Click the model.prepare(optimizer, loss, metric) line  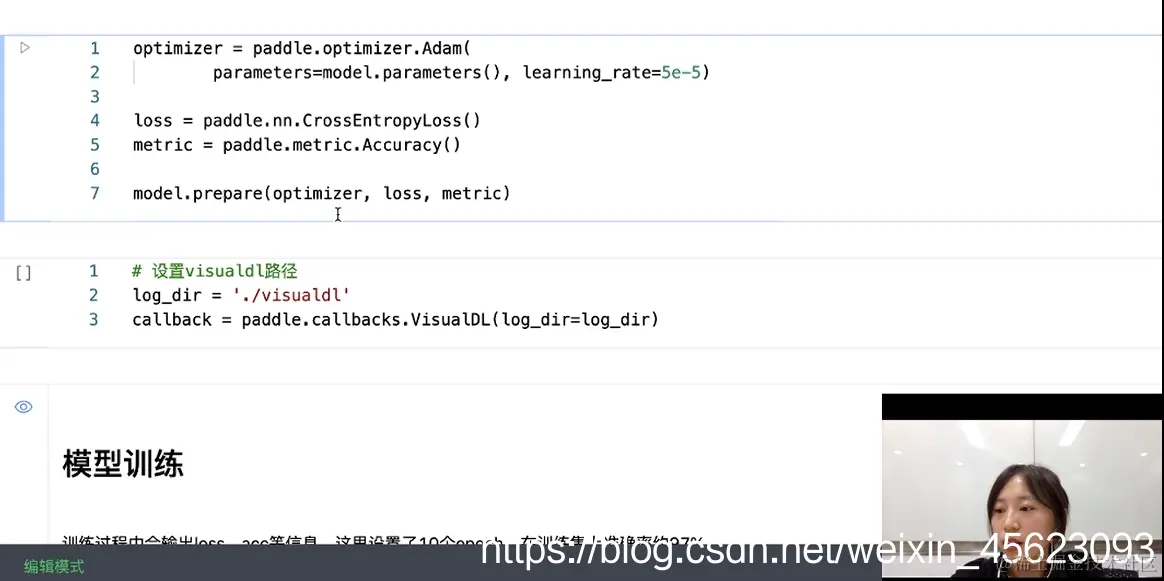coord(321,194)
